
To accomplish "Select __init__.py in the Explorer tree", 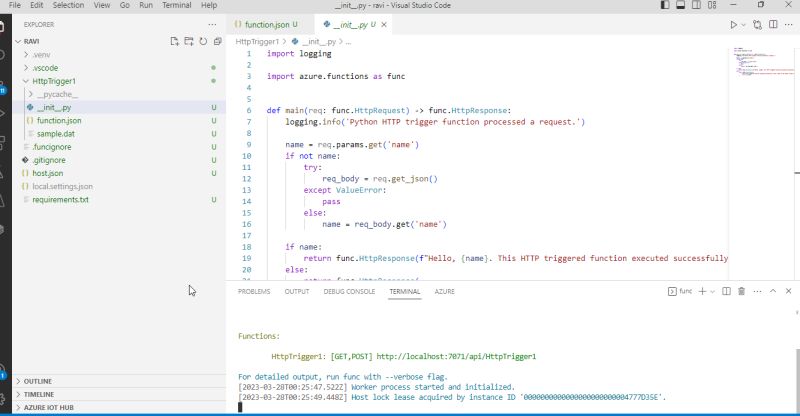I will 118,108.
